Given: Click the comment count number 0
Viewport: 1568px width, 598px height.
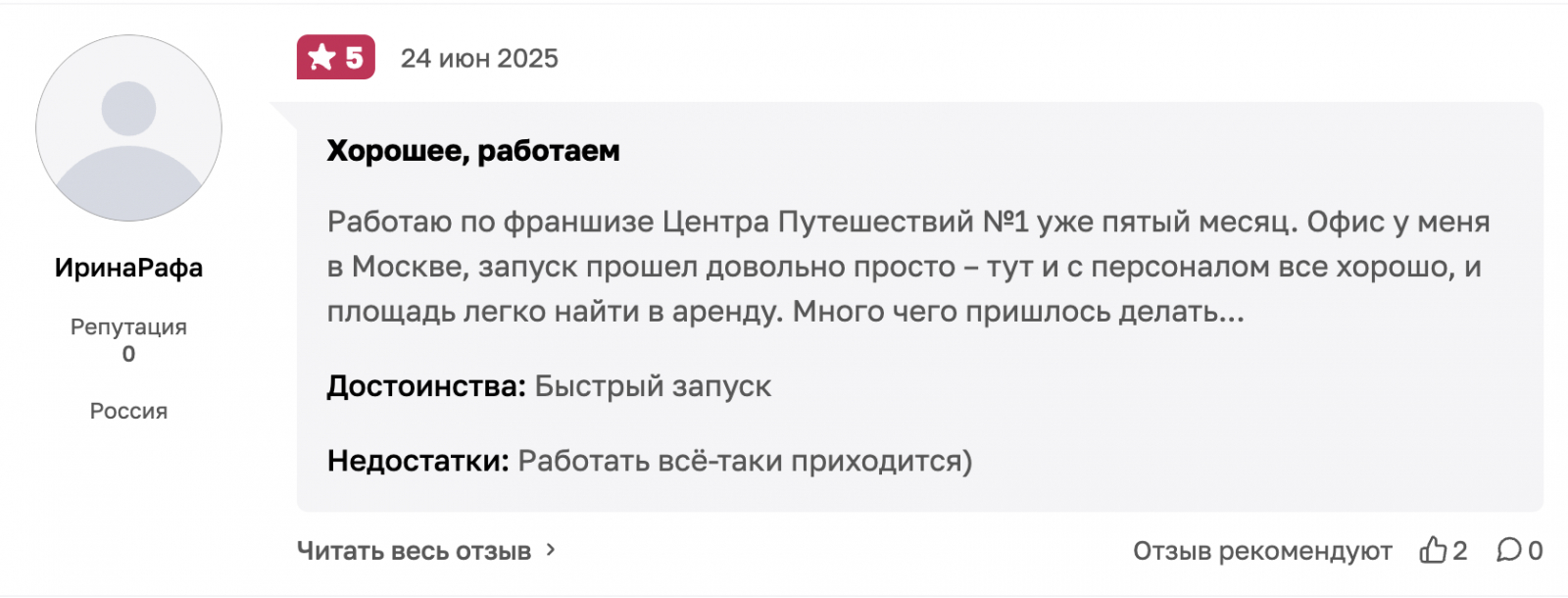Looking at the screenshot, I should coord(1536,551).
